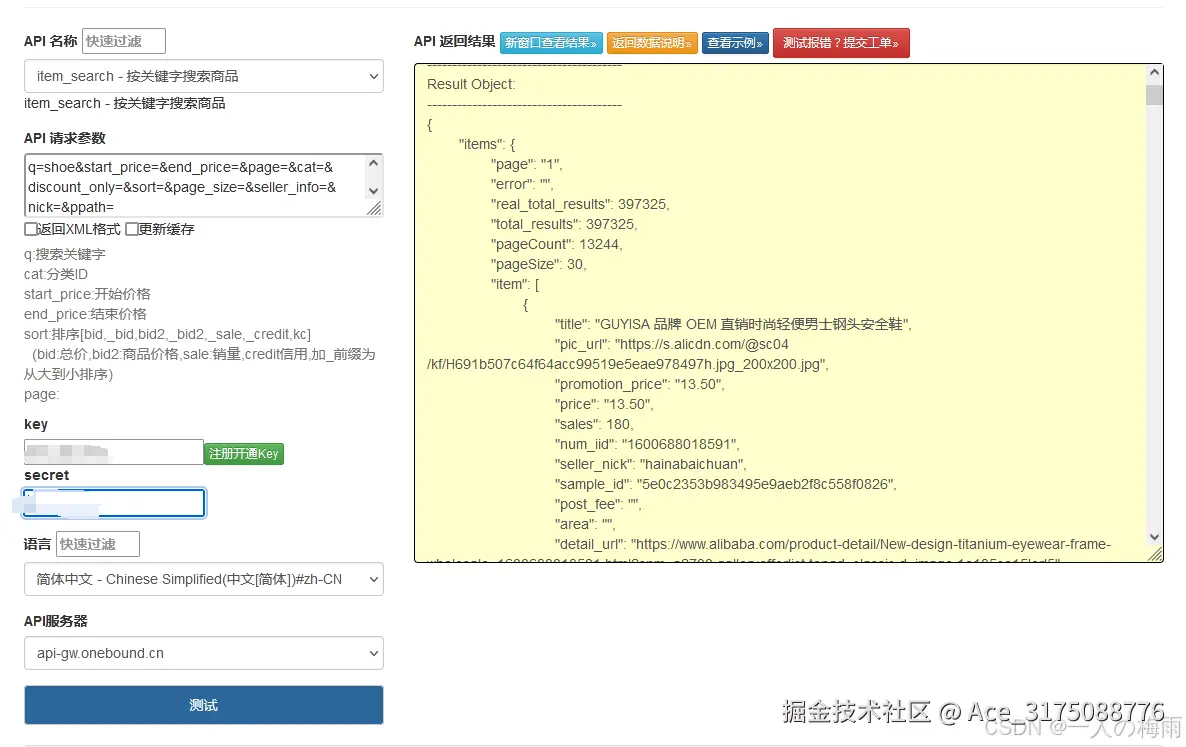This screenshot has width=1186, height=747.
Task: Click the 查看示例 button
Action: 734,43
